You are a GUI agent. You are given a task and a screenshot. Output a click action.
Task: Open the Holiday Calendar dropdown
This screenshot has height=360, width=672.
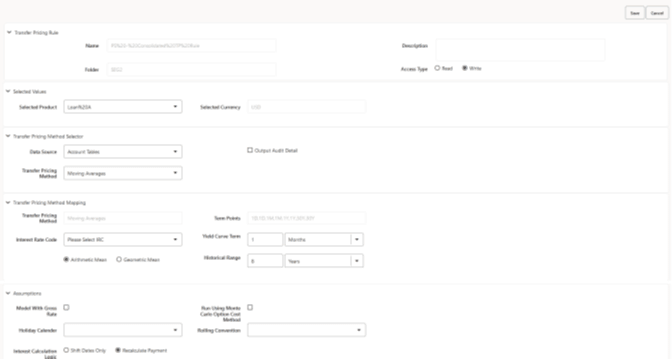[123, 330]
